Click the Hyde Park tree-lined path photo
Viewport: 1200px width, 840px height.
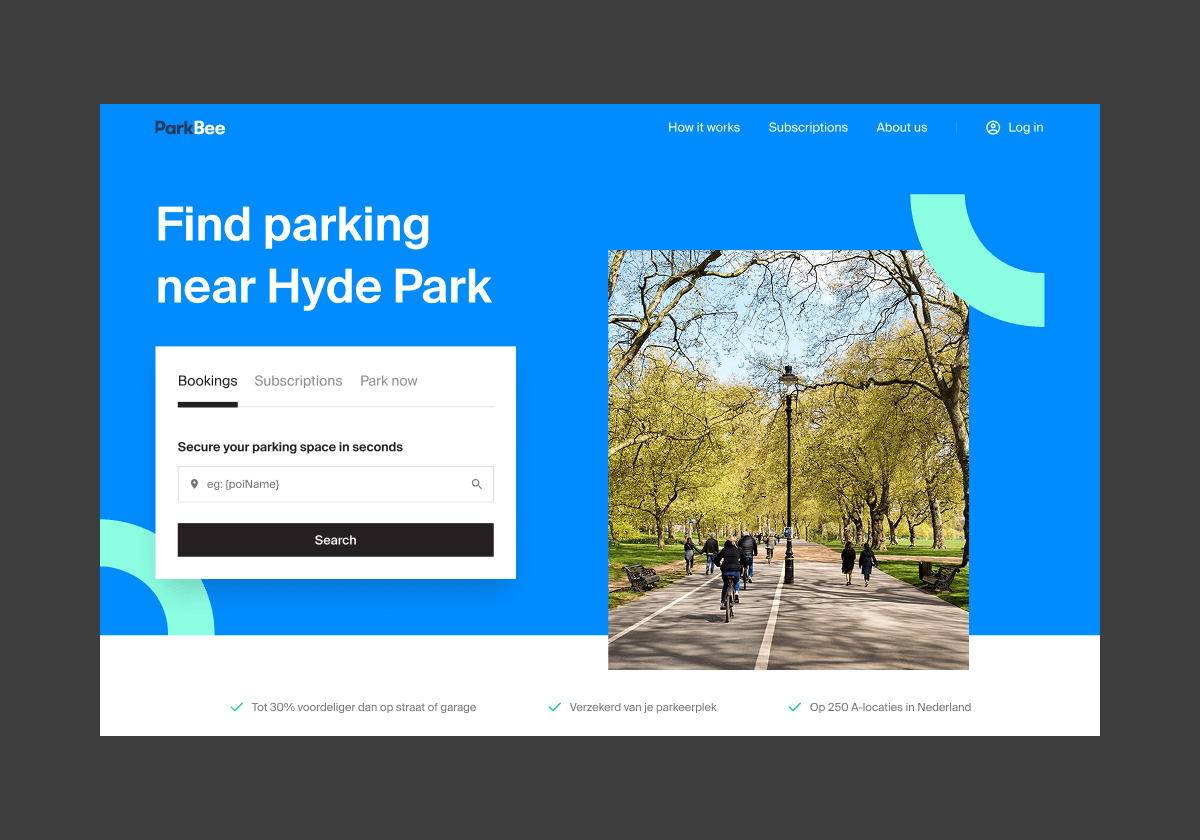(788, 460)
